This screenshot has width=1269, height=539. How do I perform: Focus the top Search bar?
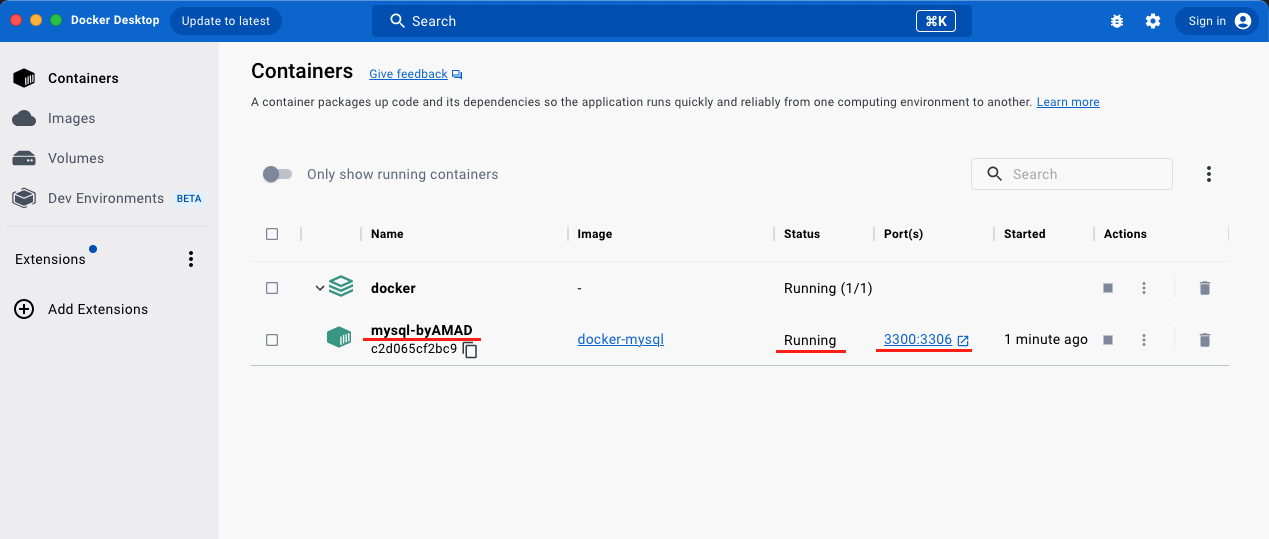pyautogui.click(x=672, y=21)
